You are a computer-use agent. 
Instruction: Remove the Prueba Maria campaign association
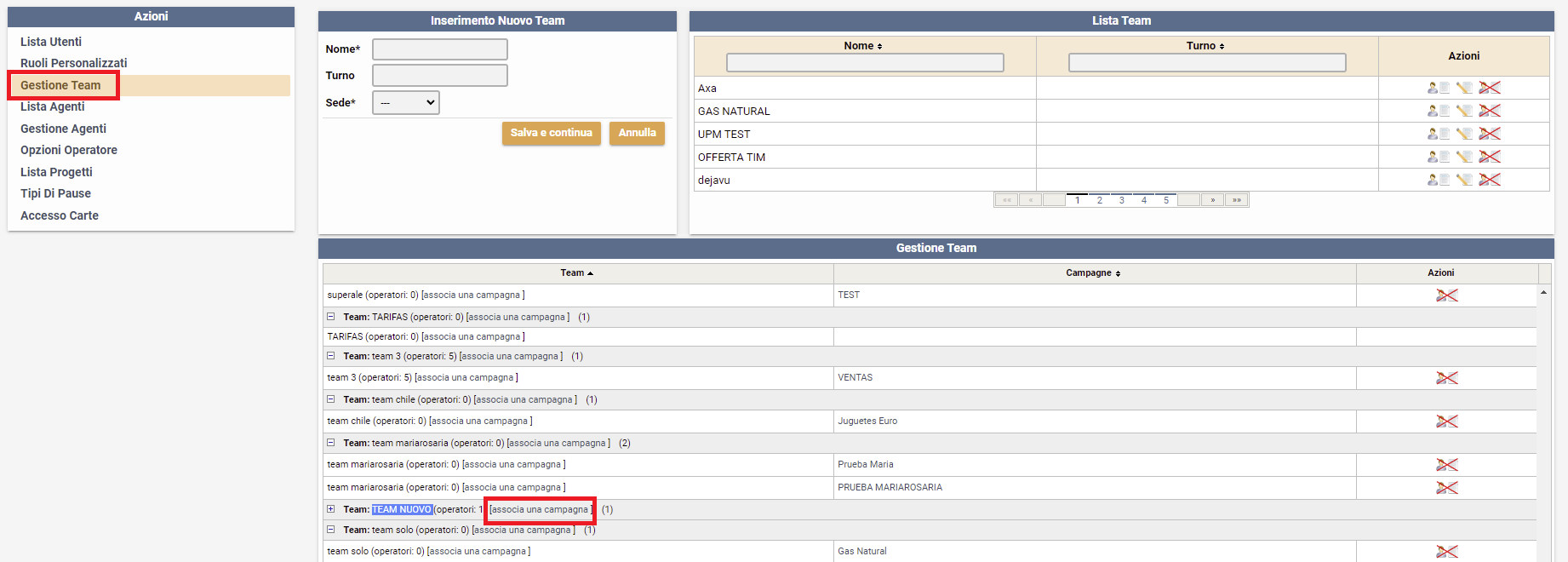(1446, 465)
